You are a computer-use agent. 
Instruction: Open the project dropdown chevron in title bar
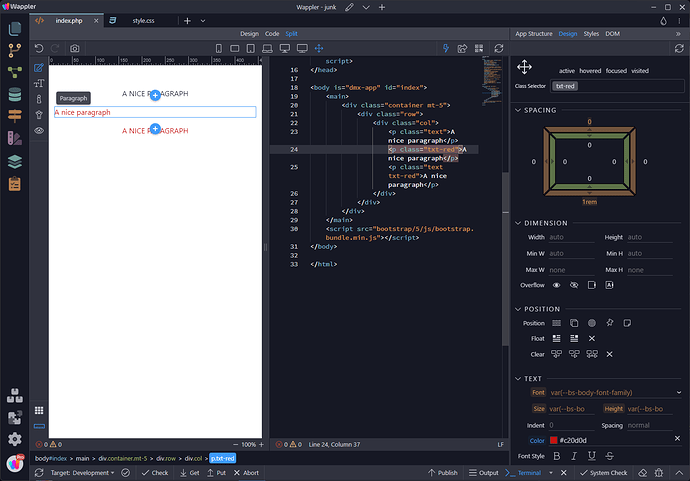click(x=366, y=7)
